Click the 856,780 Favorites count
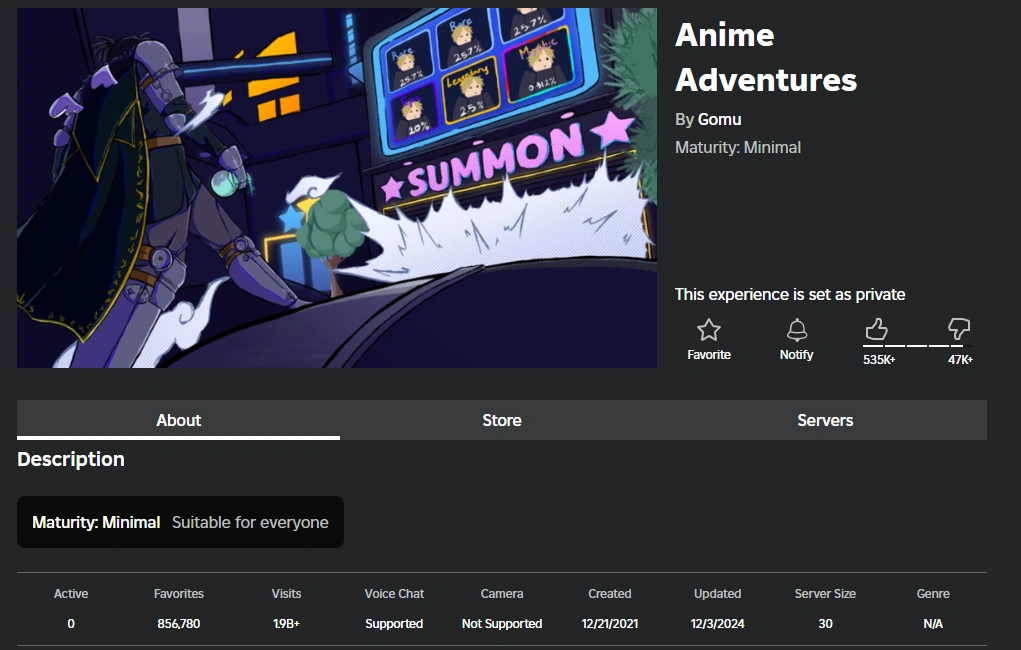 (x=178, y=623)
